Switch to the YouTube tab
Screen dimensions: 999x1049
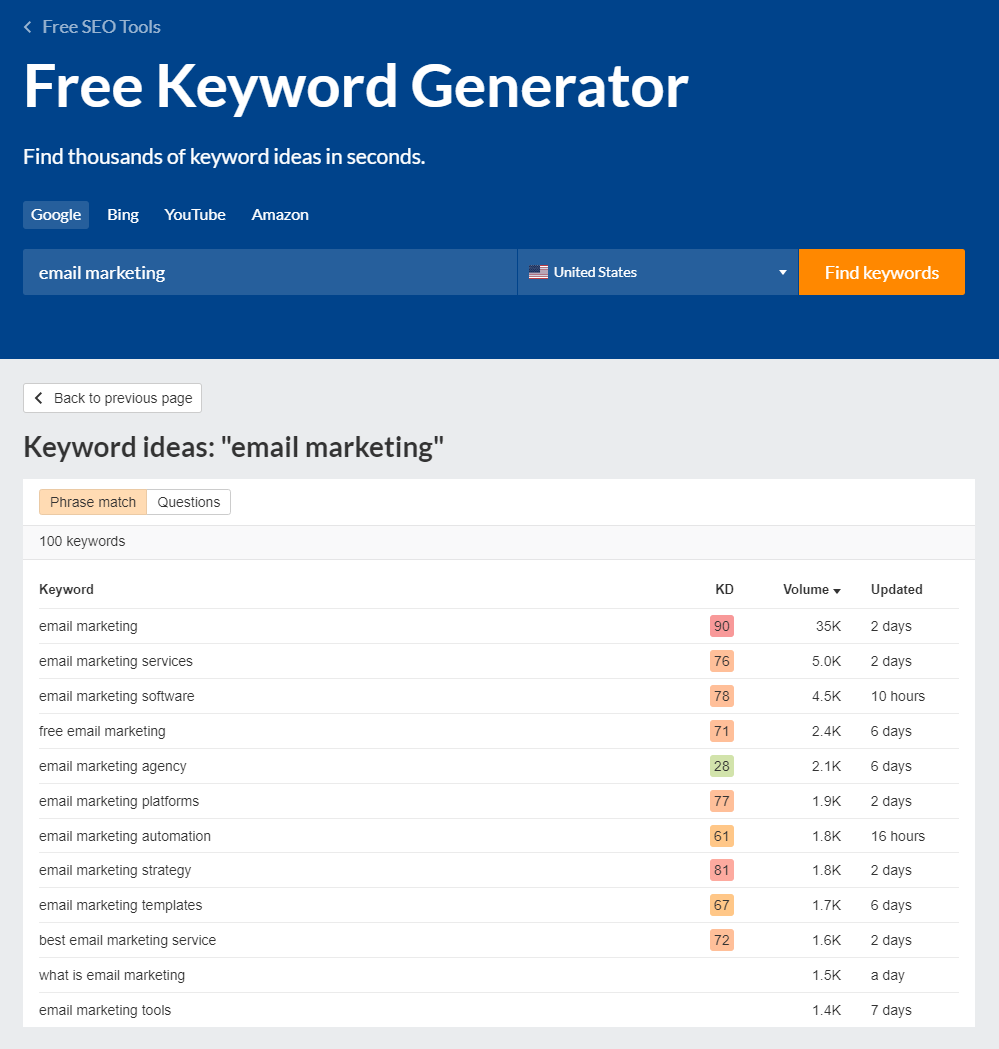tap(194, 214)
